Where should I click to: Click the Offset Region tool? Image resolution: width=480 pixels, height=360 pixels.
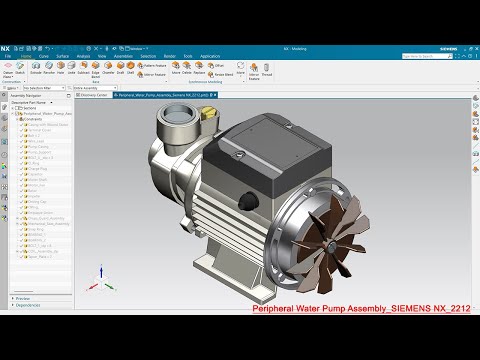(x=216, y=66)
